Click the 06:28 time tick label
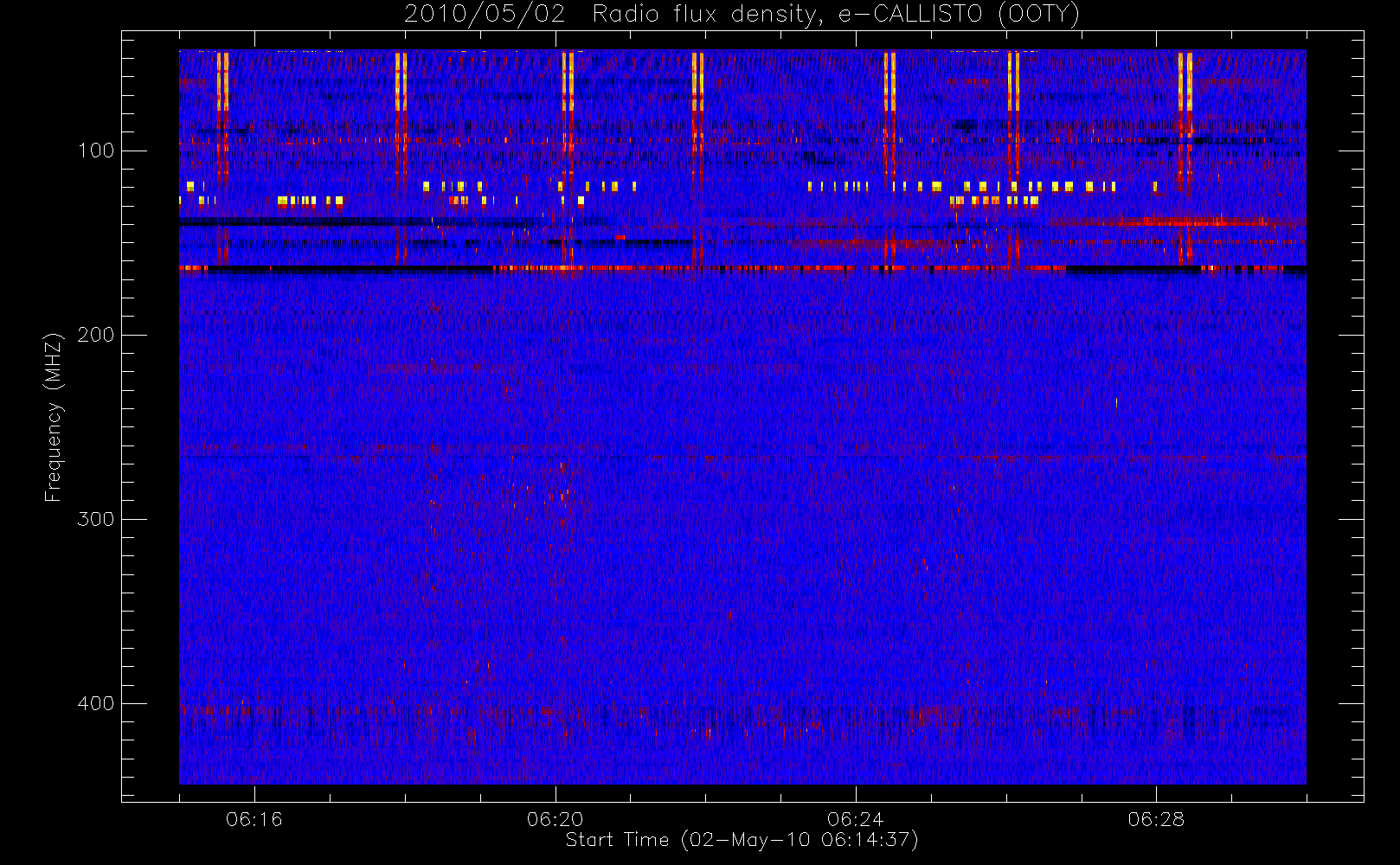This screenshot has width=1400, height=865. coord(1156,819)
